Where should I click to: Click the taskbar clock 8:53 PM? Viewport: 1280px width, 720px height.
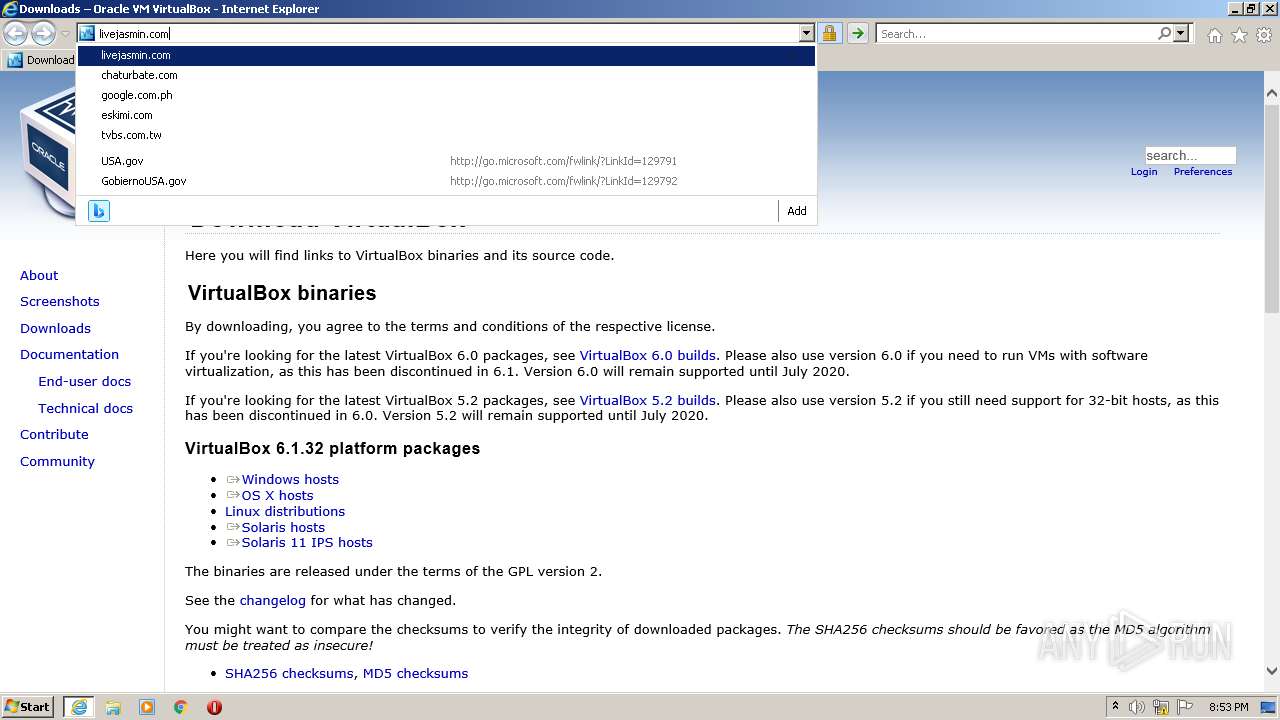coord(1229,707)
